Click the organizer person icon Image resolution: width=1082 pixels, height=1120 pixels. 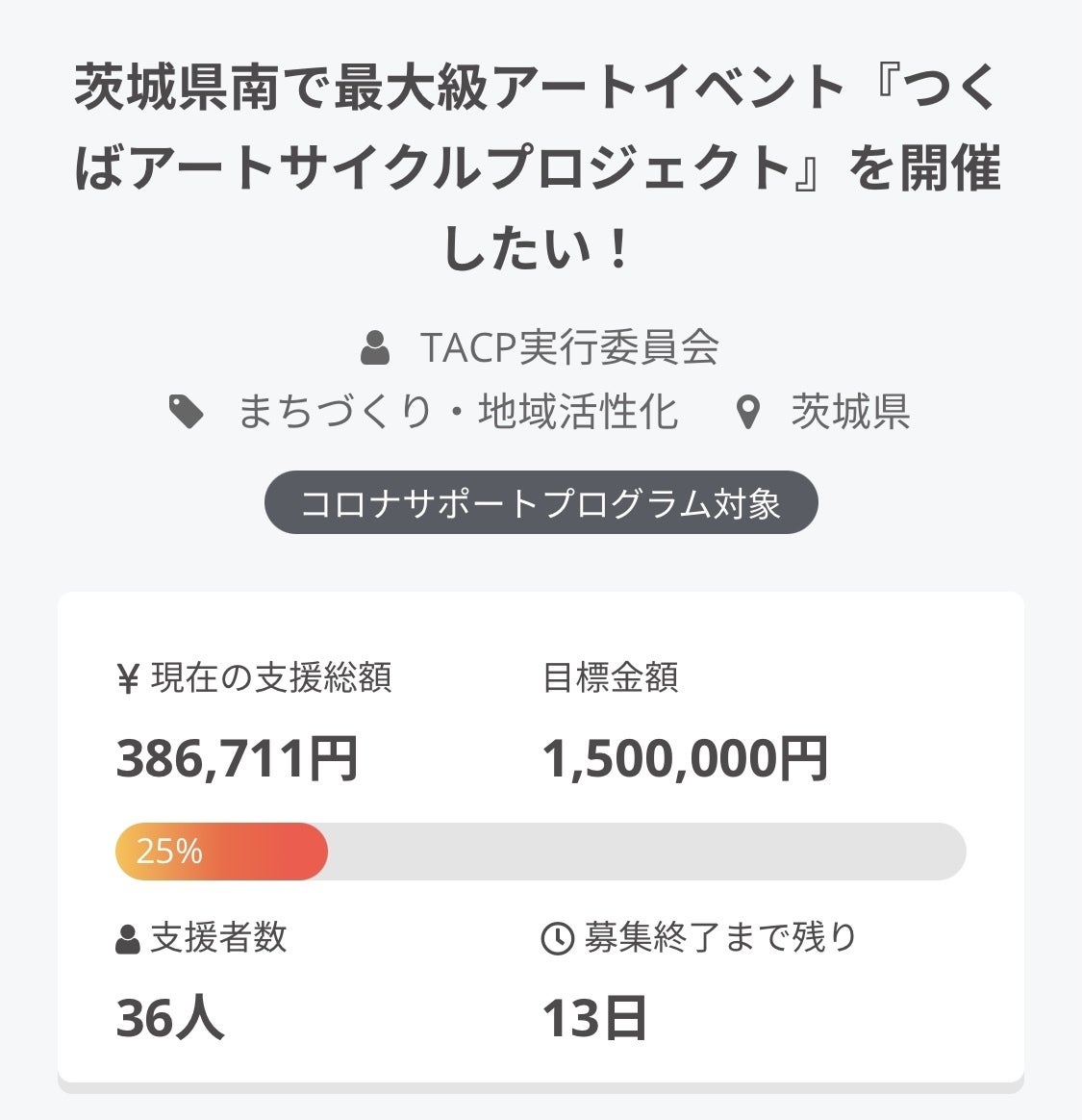pos(375,347)
